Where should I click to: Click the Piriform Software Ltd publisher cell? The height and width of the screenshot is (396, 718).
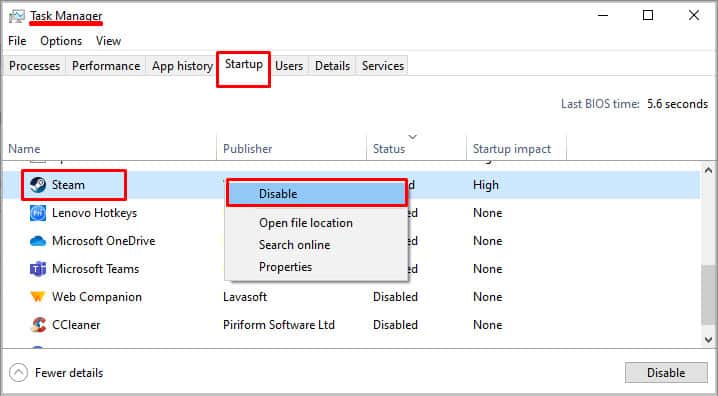pyautogui.click(x=279, y=325)
